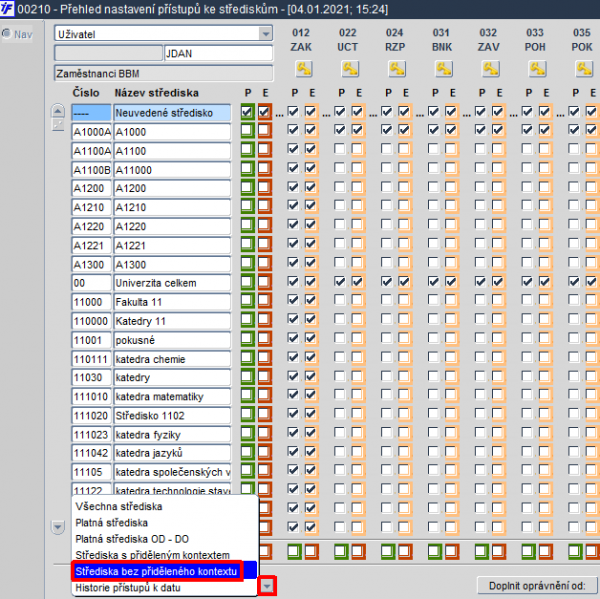Select Střediska s přiděleným kontextem
Viewport: 600px width, 599px height.
165,555
